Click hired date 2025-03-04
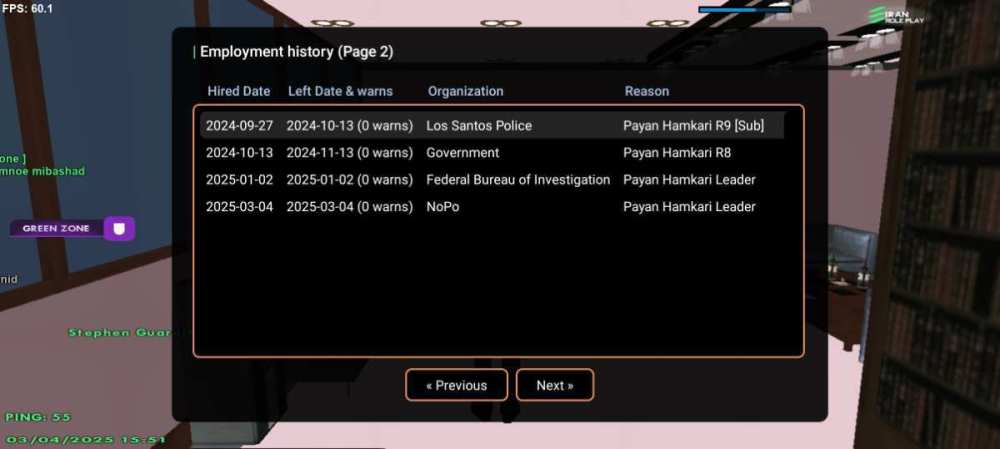1000x449 pixels. (x=239, y=207)
